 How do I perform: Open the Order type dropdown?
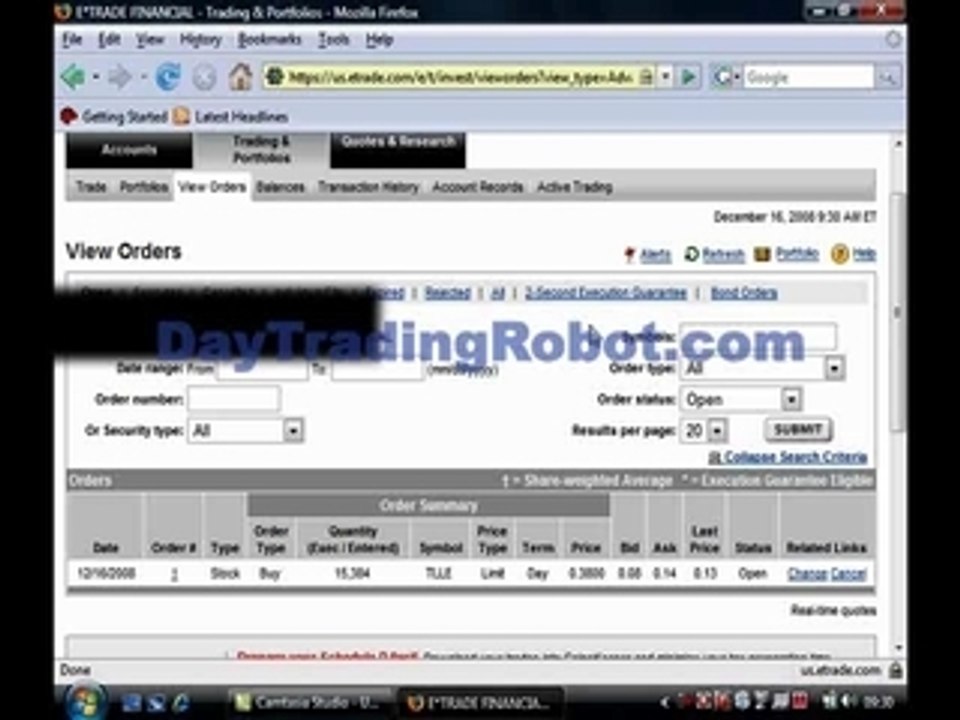(834, 369)
